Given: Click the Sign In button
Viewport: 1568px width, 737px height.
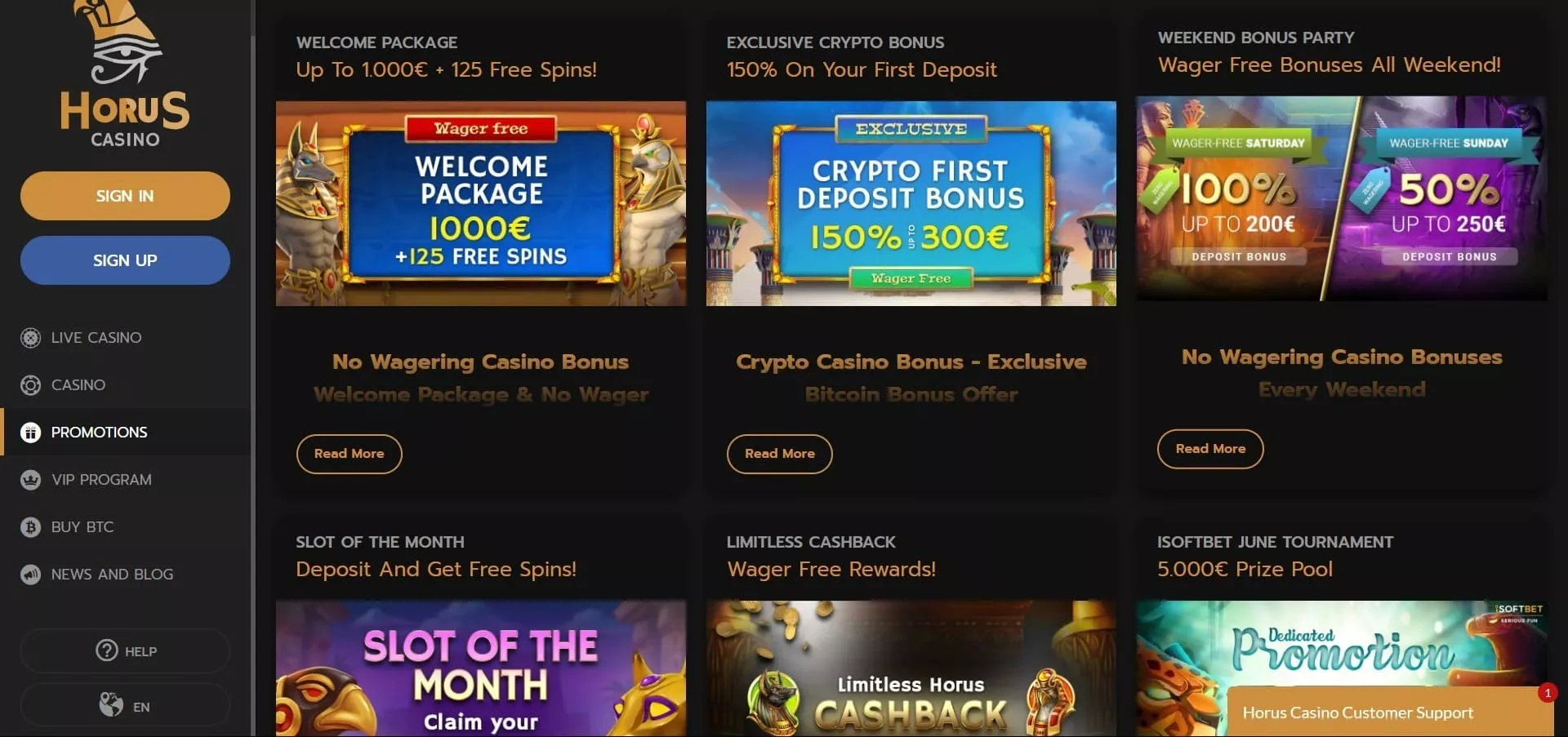Looking at the screenshot, I should click(125, 196).
